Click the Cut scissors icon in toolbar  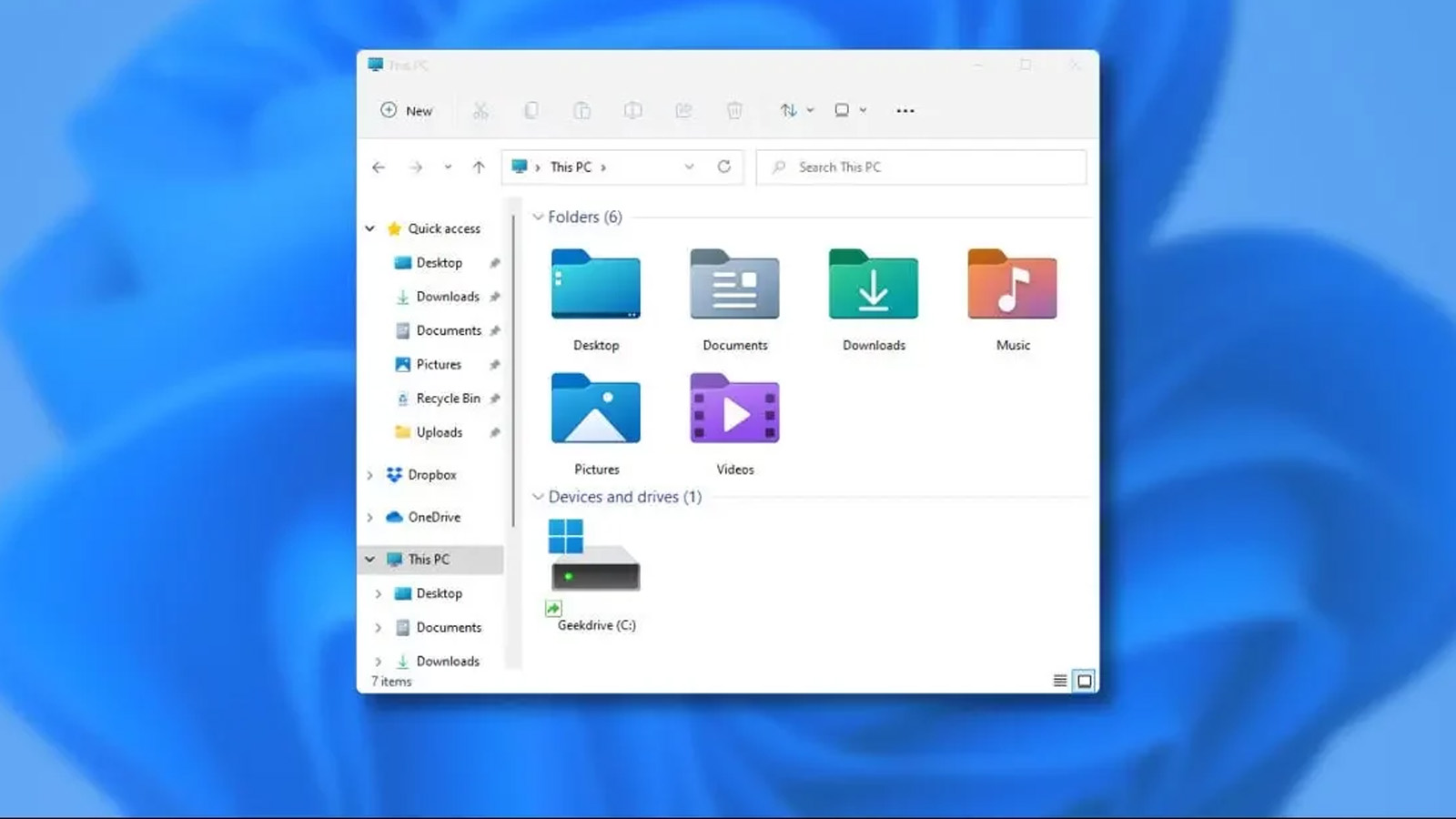(x=480, y=111)
